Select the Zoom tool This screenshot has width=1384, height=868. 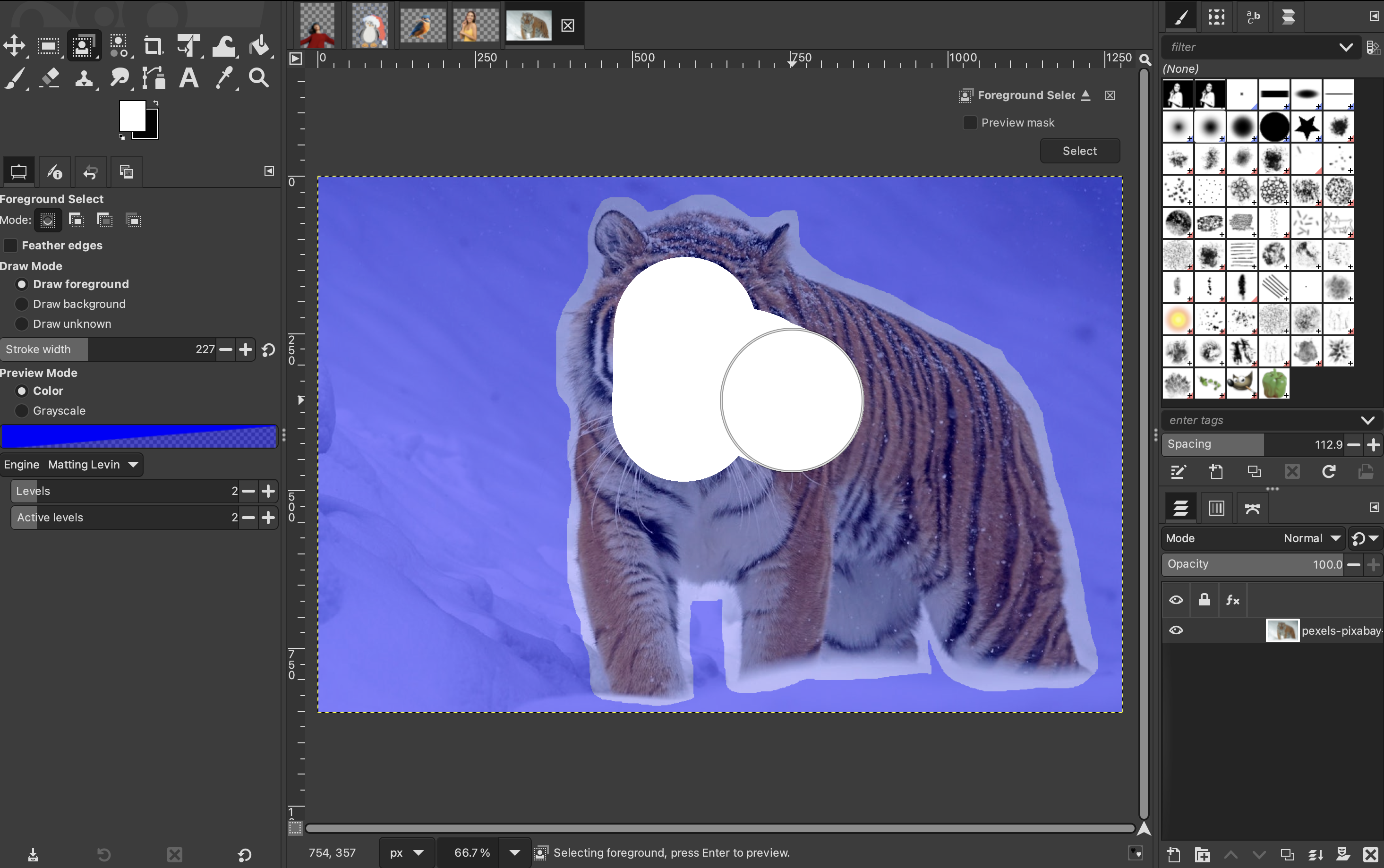[x=258, y=78]
